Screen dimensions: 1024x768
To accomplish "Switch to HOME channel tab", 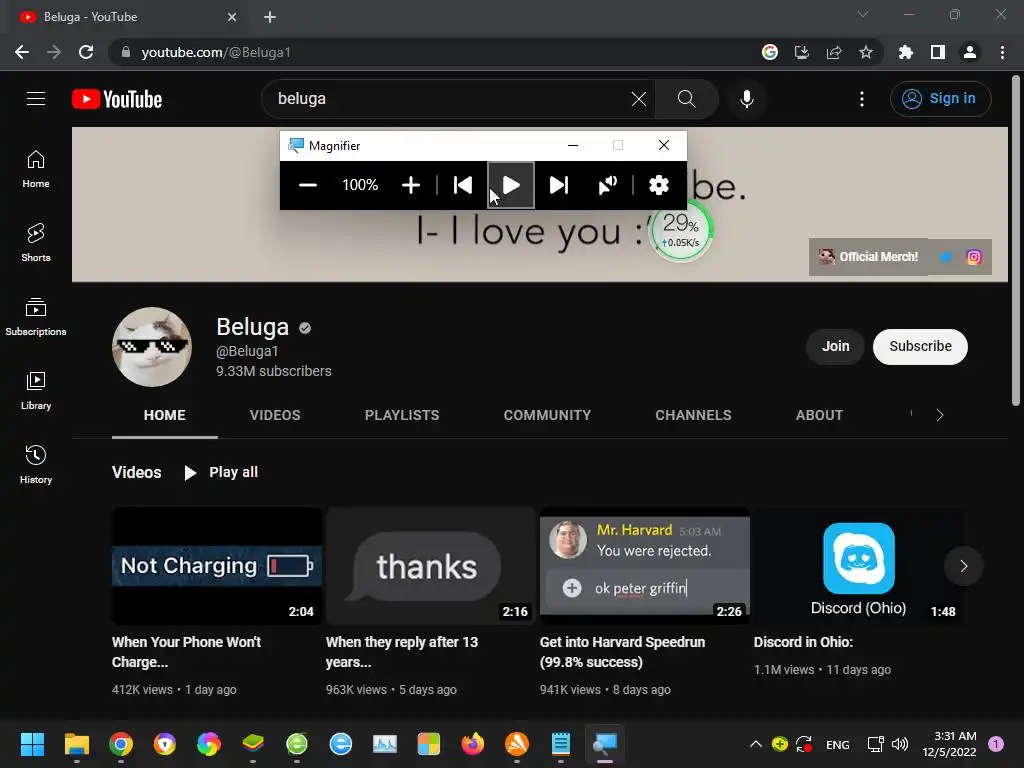I will pyautogui.click(x=165, y=415).
